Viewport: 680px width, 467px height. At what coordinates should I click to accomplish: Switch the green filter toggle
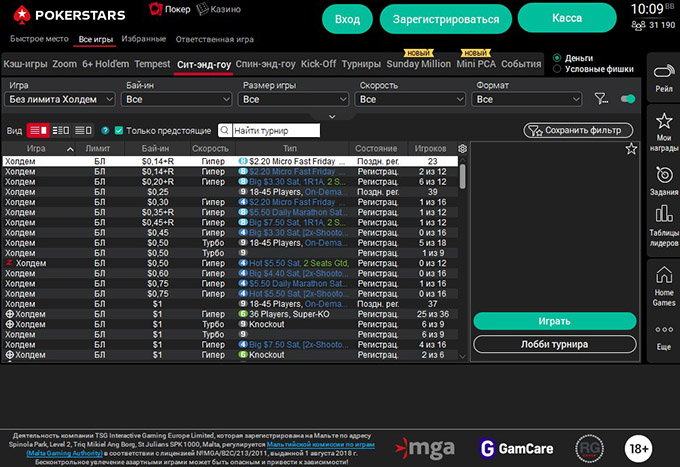(x=628, y=99)
